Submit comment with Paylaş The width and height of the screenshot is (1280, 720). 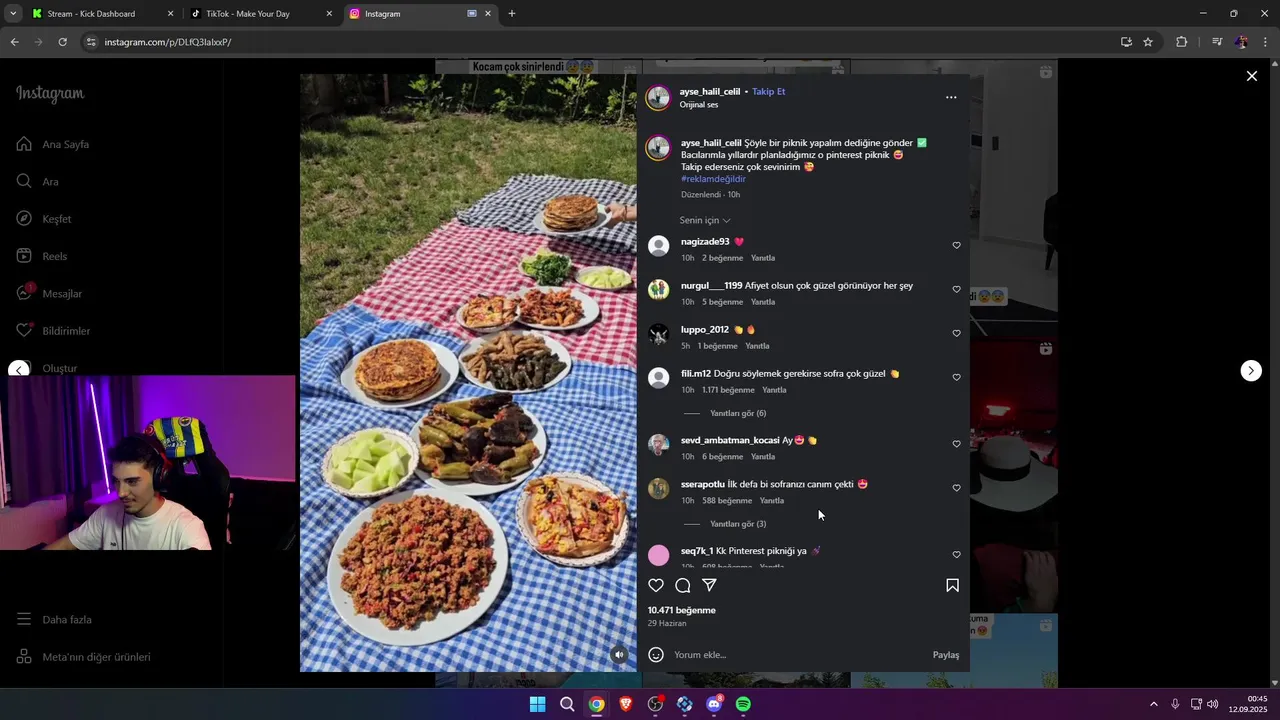coord(946,655)
